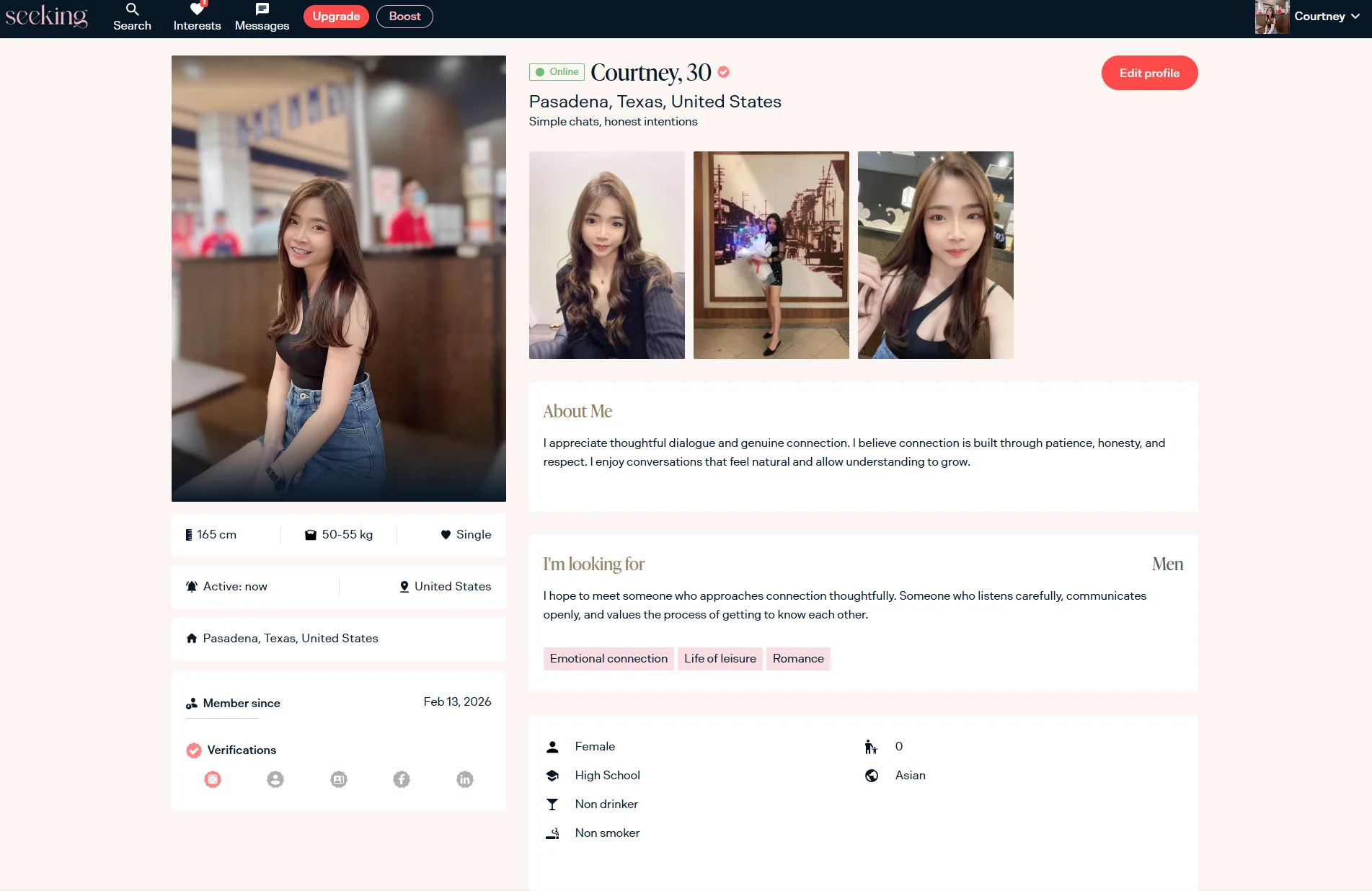Click the Edit profile button
This screenshot has width=1372, height=891.
(x=1149, y=73)
